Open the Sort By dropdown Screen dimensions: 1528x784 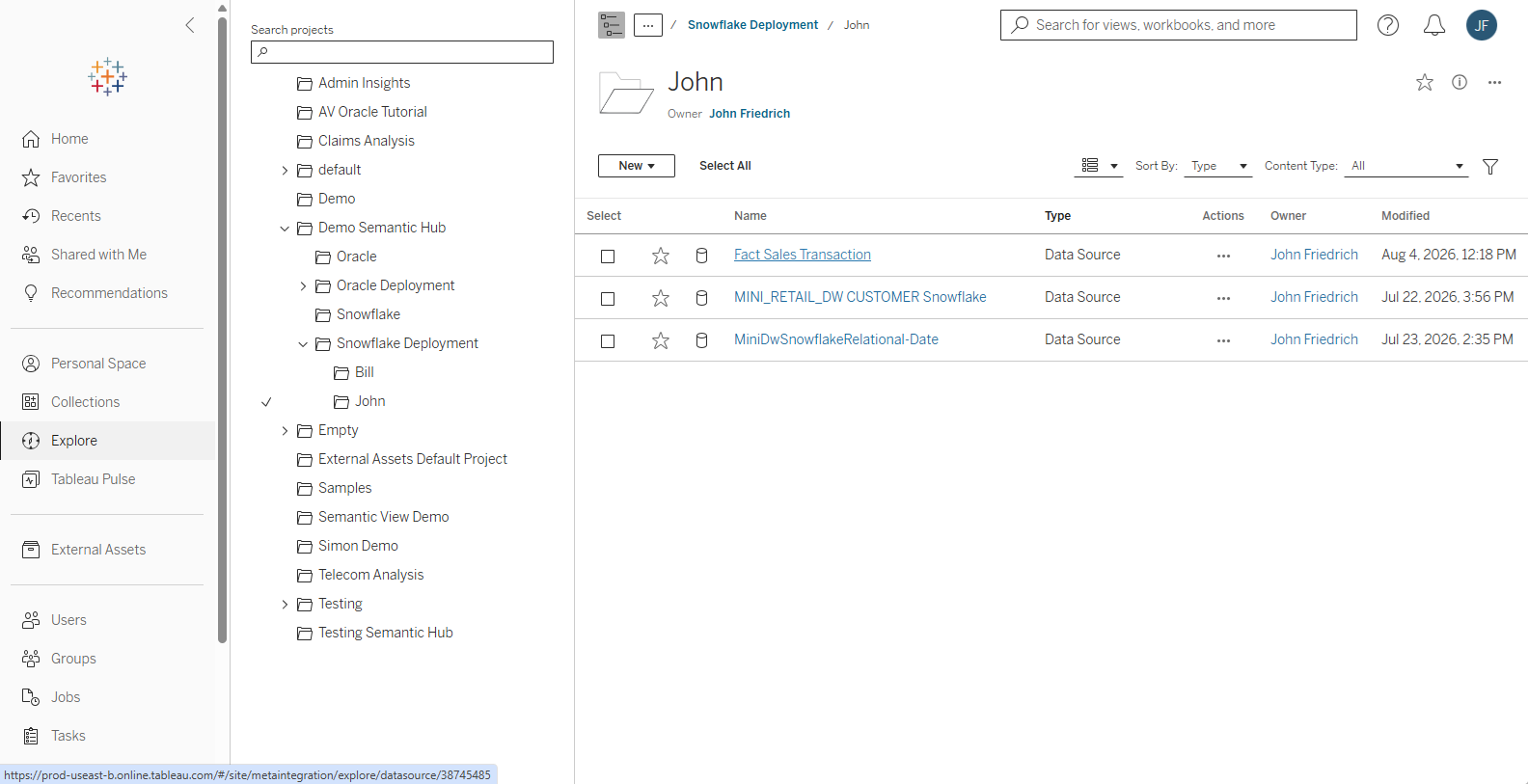[1218, 166]
